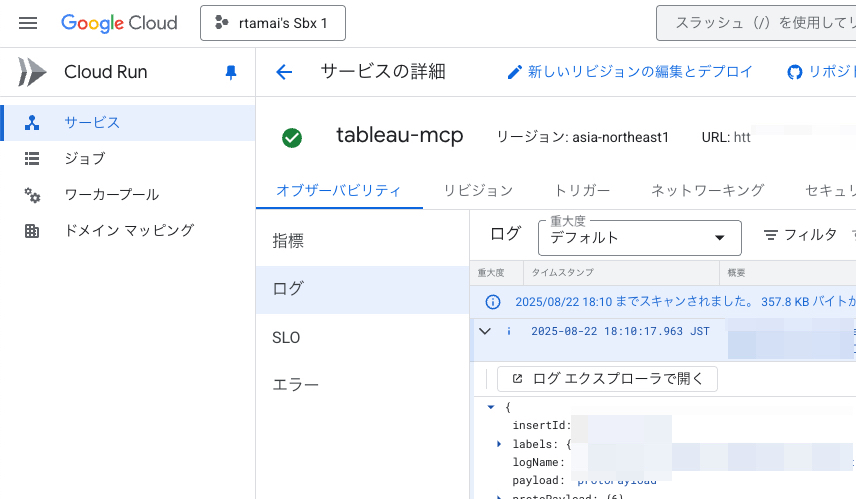Collapse the 18:10:17.963 log entry
The image size is (856, 499).
point(485,331)
